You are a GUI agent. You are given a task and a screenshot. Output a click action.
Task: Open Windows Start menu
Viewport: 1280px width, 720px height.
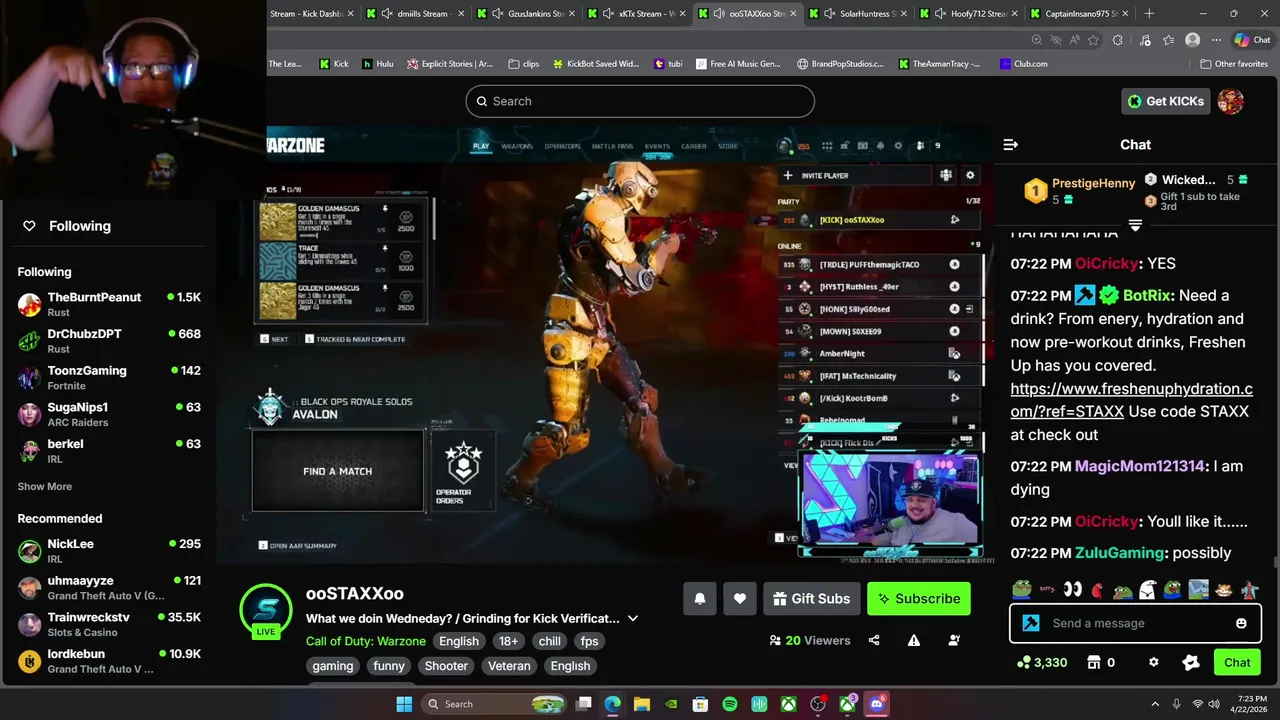[x=404, y=704]
